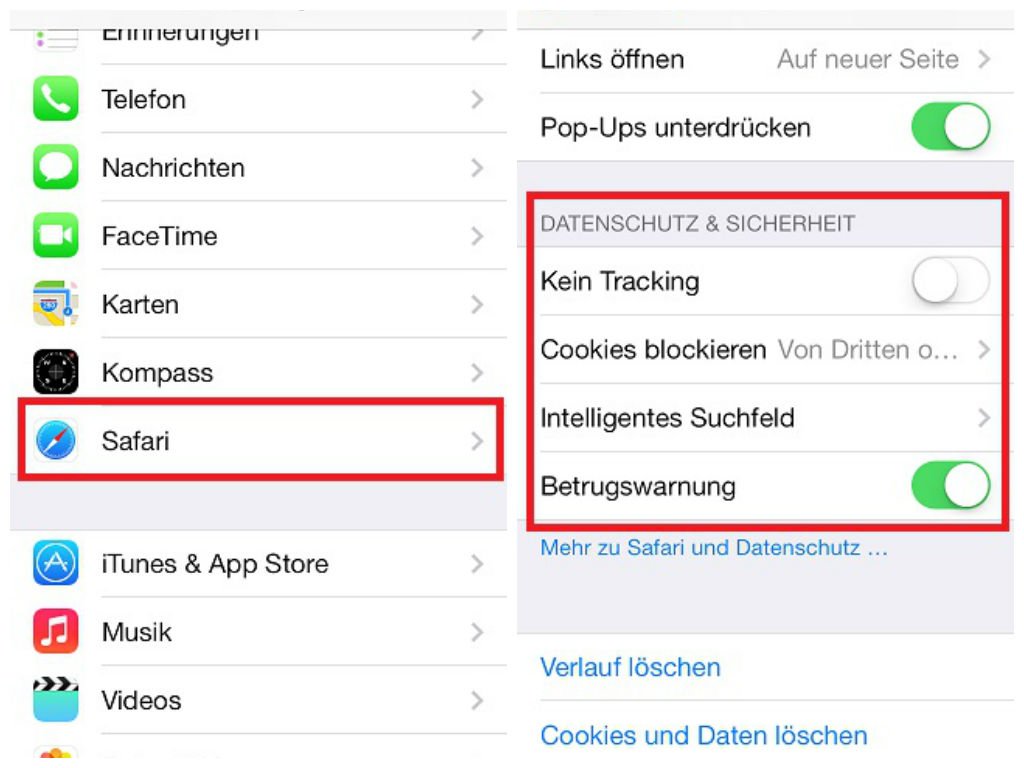
Task: Tap the iTunes & App Store icon
Action: coord(56,564)
